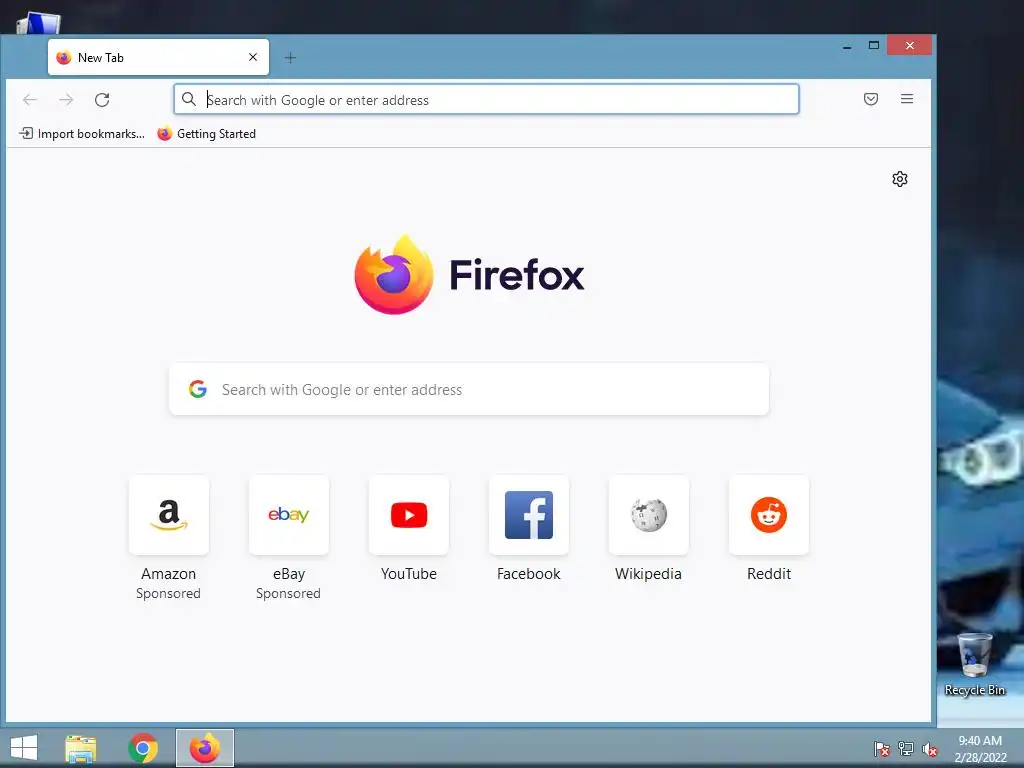Launch Chrome from the taskbar

pos(143,748)
